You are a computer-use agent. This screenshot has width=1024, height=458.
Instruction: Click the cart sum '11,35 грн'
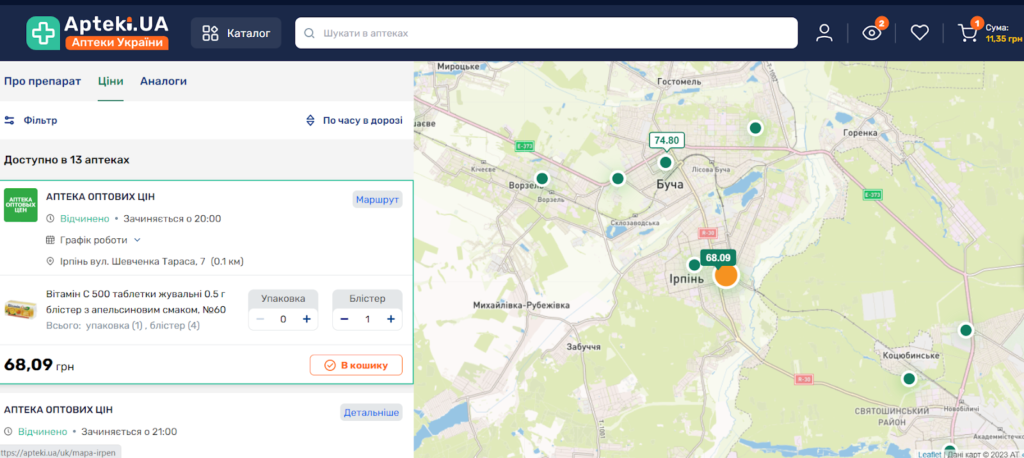(1002, 39)
